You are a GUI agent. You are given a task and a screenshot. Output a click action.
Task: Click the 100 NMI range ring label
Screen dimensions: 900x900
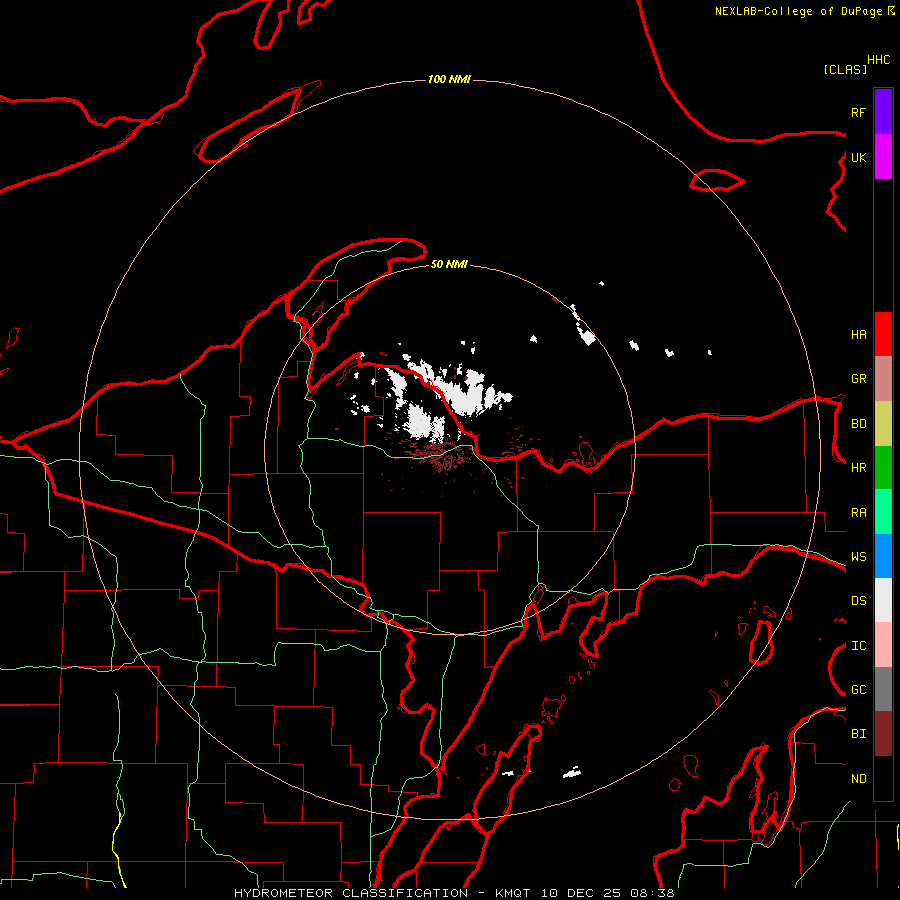(449, 79)
